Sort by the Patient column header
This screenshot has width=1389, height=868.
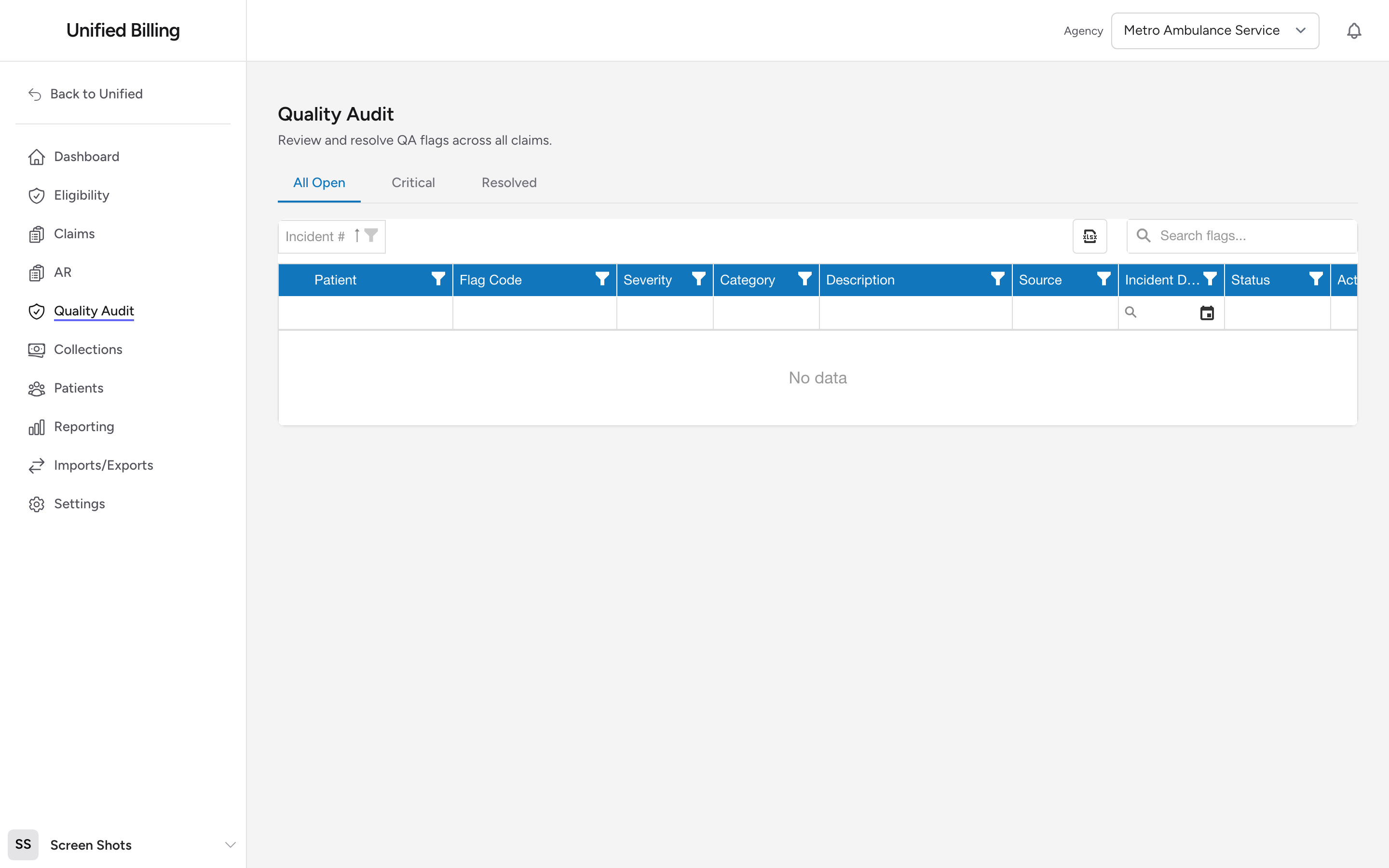[335, 280]
